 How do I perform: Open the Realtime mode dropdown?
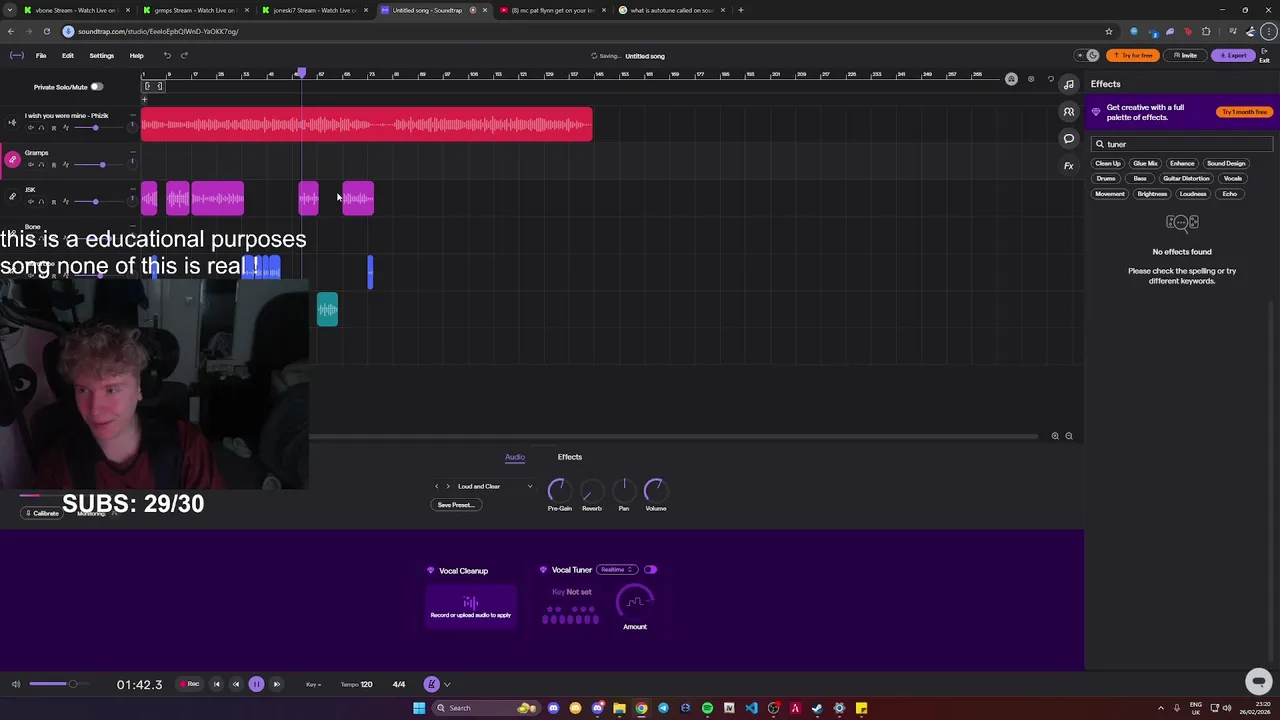[616, 569]
